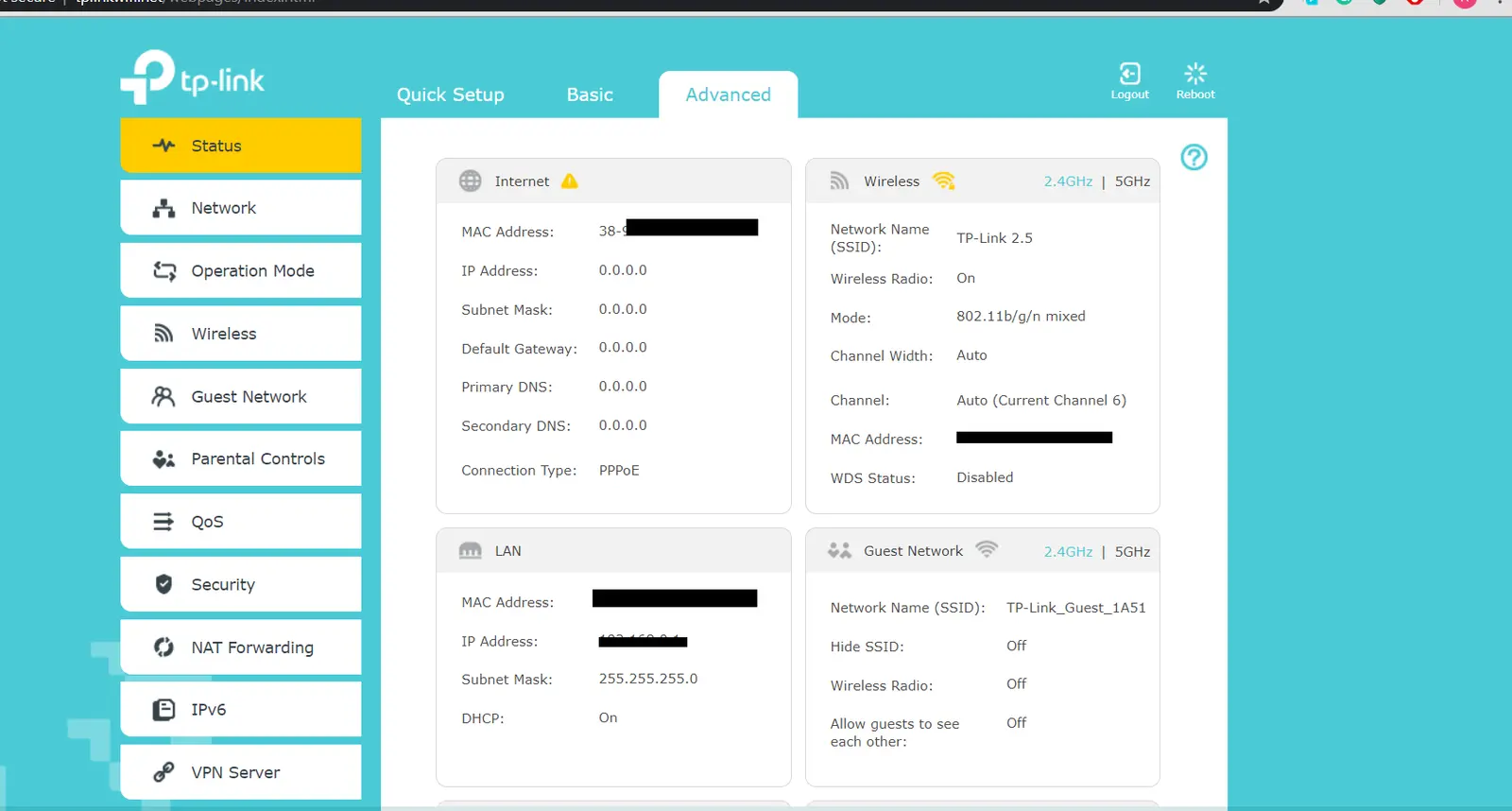
Task: Click the mode value 802.11b/g/n mixed
Action: click(x=1021, y=317)
